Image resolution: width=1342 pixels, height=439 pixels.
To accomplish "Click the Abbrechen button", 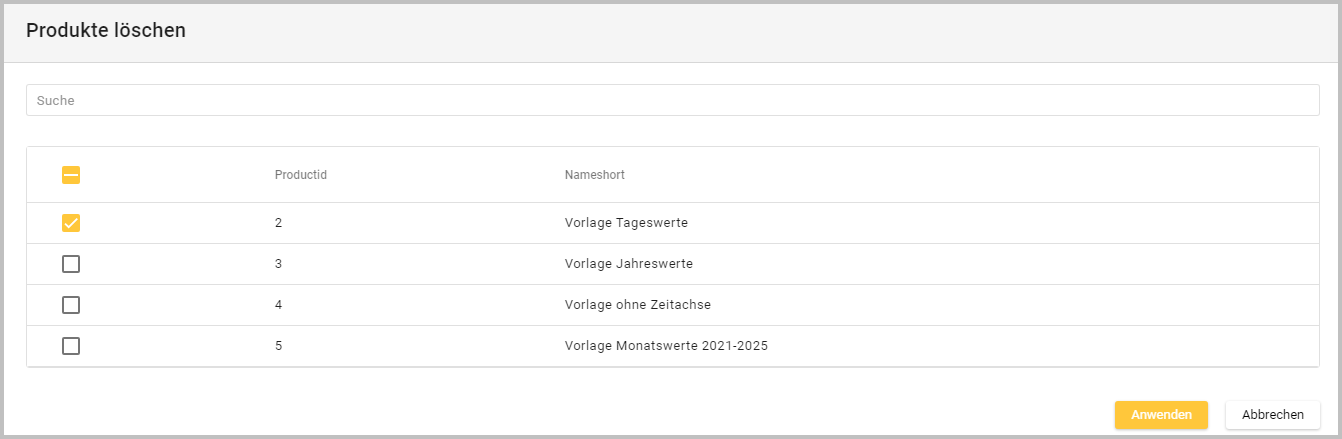I will click(x=1272, y=415).
